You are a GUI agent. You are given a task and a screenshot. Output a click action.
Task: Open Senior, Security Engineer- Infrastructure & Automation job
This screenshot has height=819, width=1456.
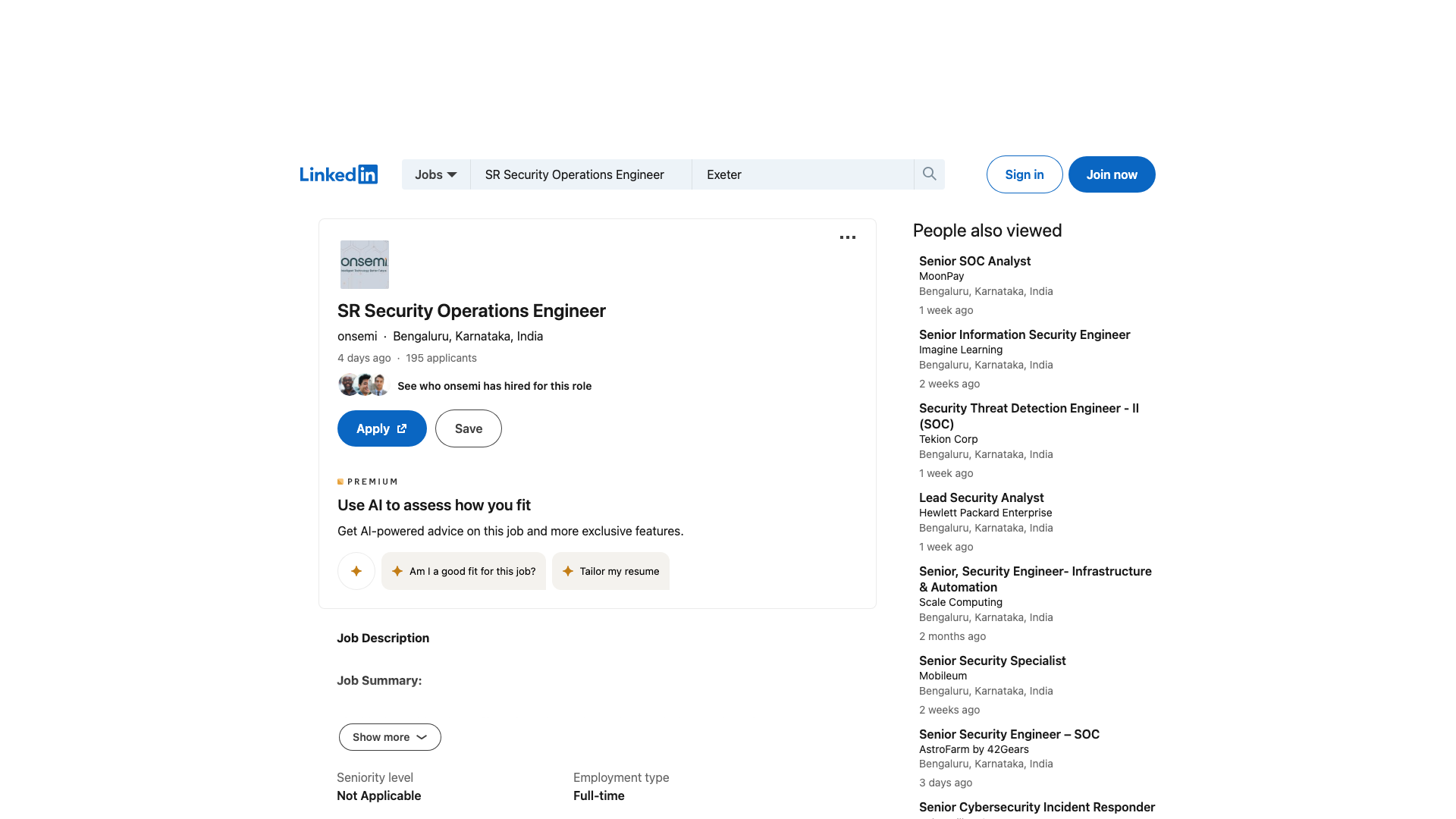coord(1035,579)
